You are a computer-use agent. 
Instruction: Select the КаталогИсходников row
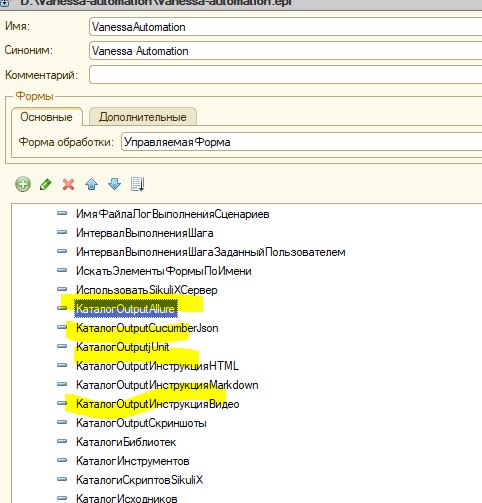pyautogui.click(x=127, y=498)
